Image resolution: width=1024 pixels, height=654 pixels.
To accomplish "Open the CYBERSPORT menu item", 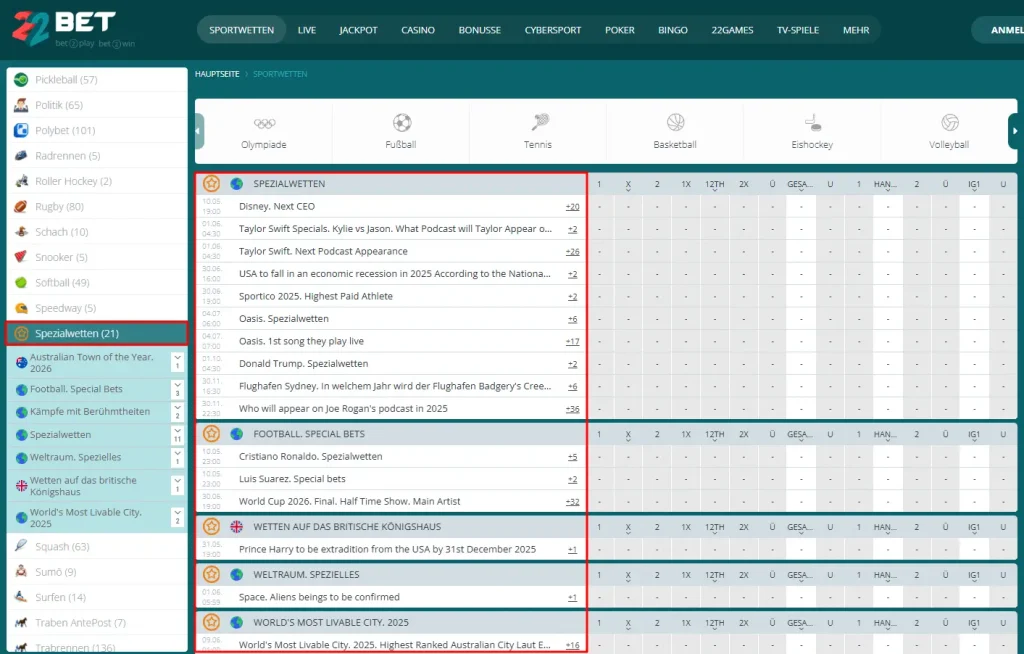I will 553,30.
